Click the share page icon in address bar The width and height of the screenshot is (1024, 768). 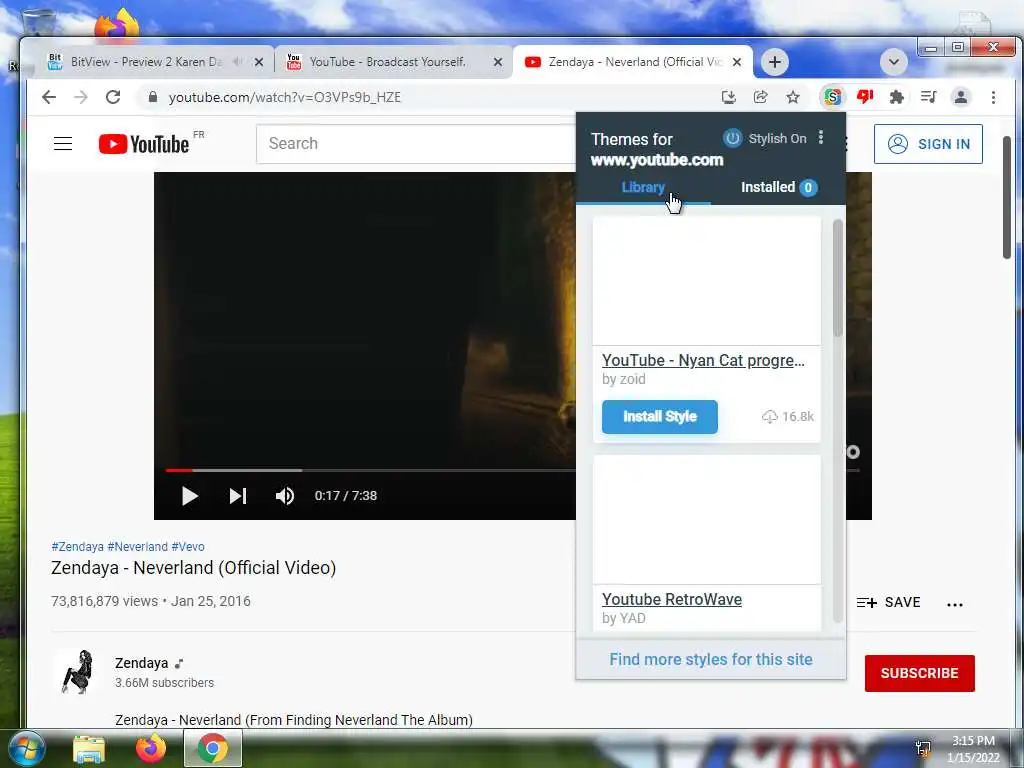click(x=760, y=97)
